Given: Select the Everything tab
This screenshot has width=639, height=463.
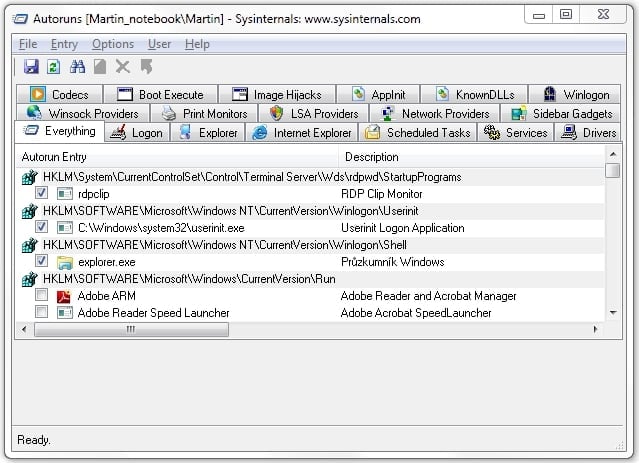Looking at the screenshot, I should point(60,131).
